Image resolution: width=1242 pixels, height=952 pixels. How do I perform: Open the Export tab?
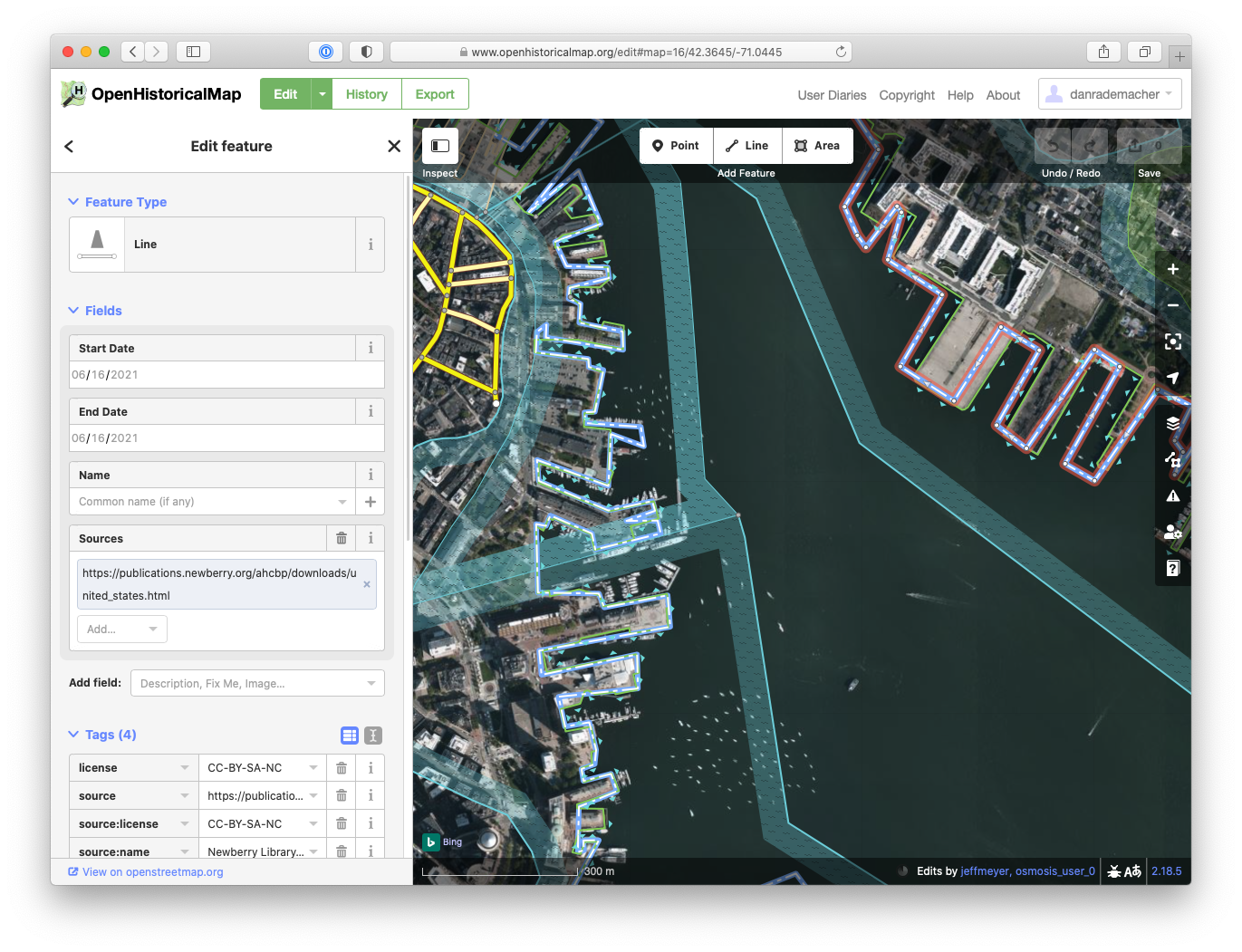434,93
